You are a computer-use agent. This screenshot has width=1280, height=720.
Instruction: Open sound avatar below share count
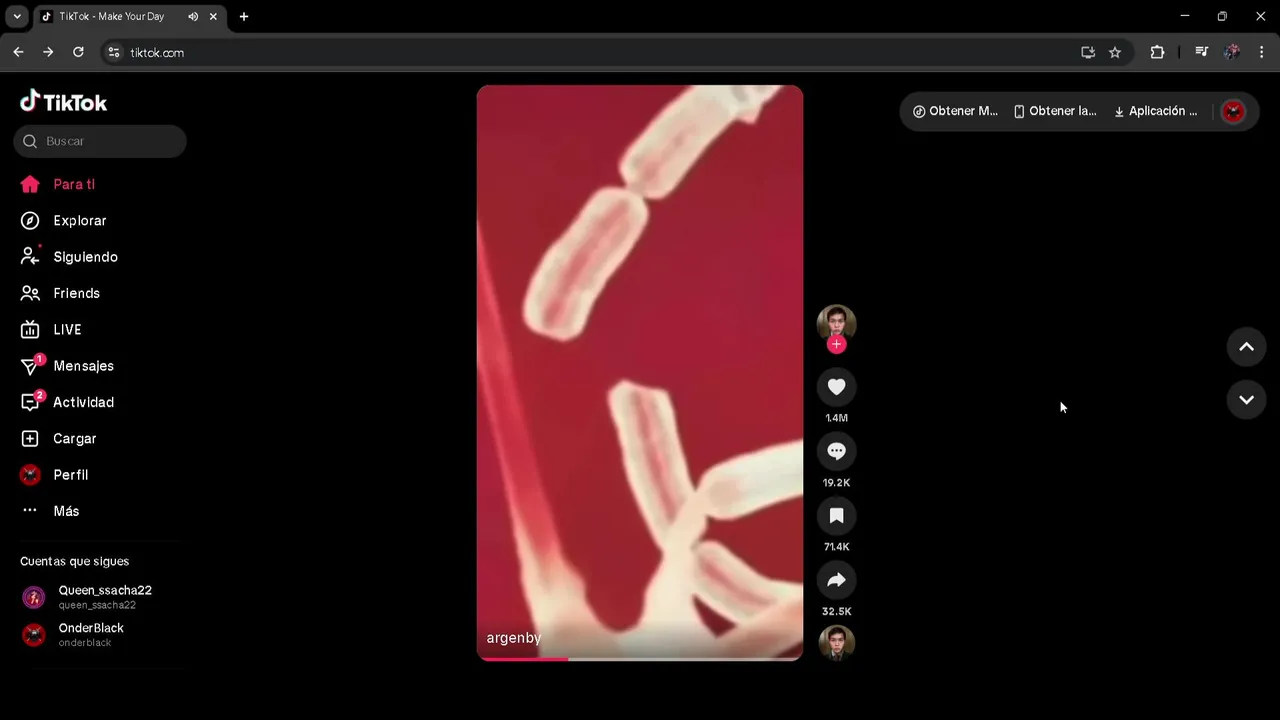(x=837, y=643)
